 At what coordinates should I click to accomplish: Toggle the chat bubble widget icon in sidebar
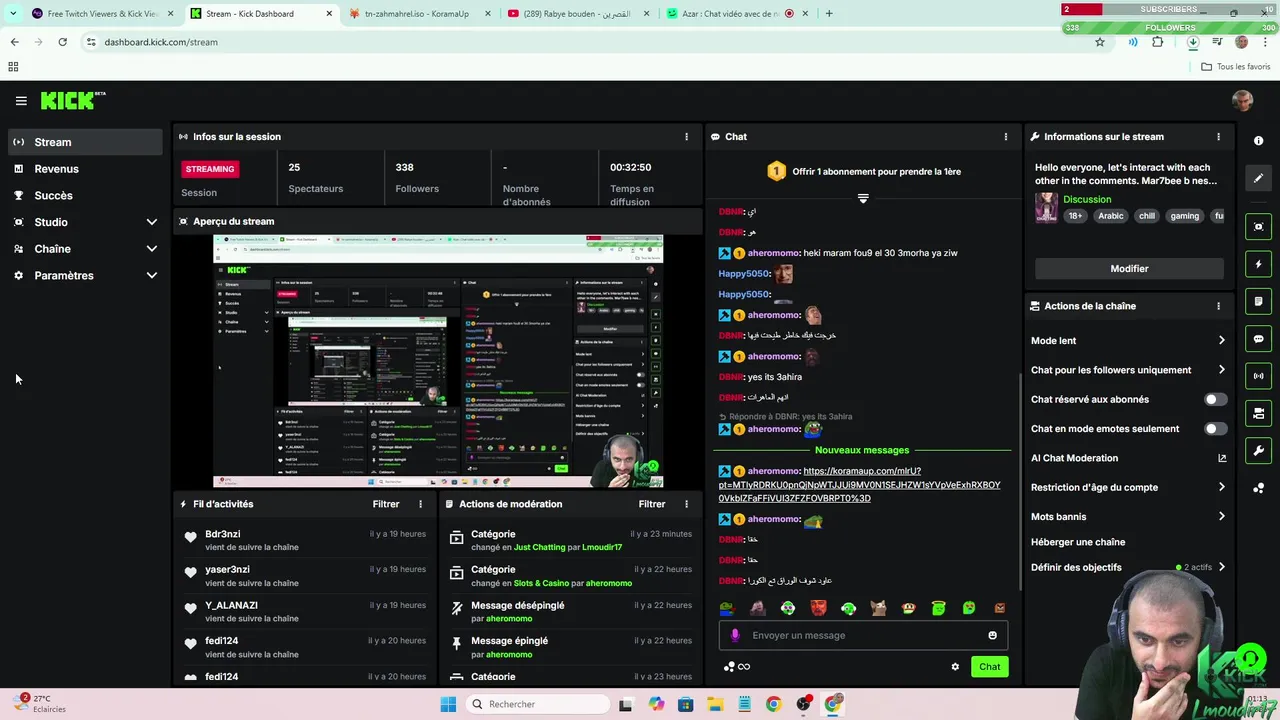tap(1258, 339)
